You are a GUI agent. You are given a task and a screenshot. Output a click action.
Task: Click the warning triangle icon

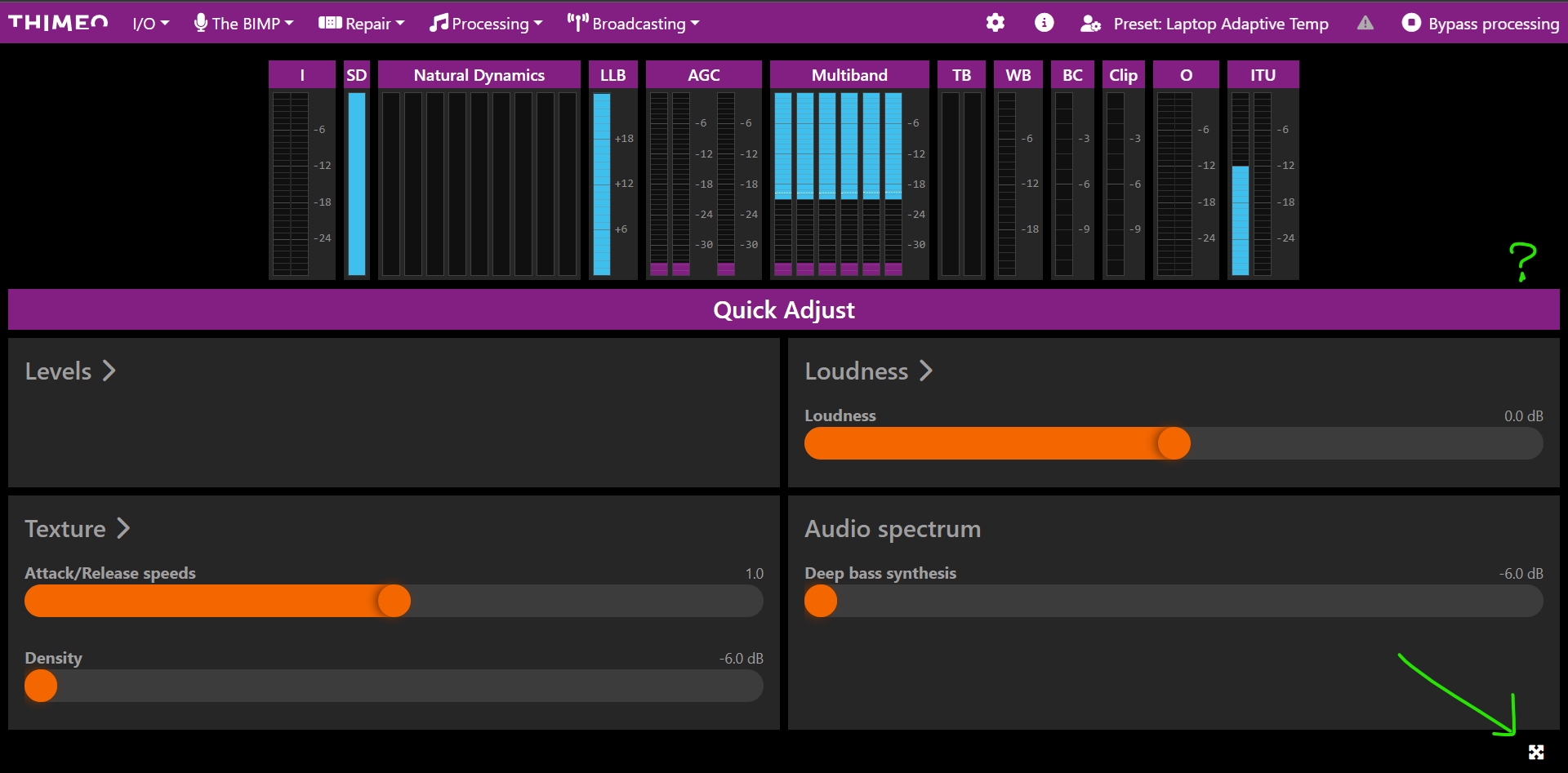[1365, 23]
